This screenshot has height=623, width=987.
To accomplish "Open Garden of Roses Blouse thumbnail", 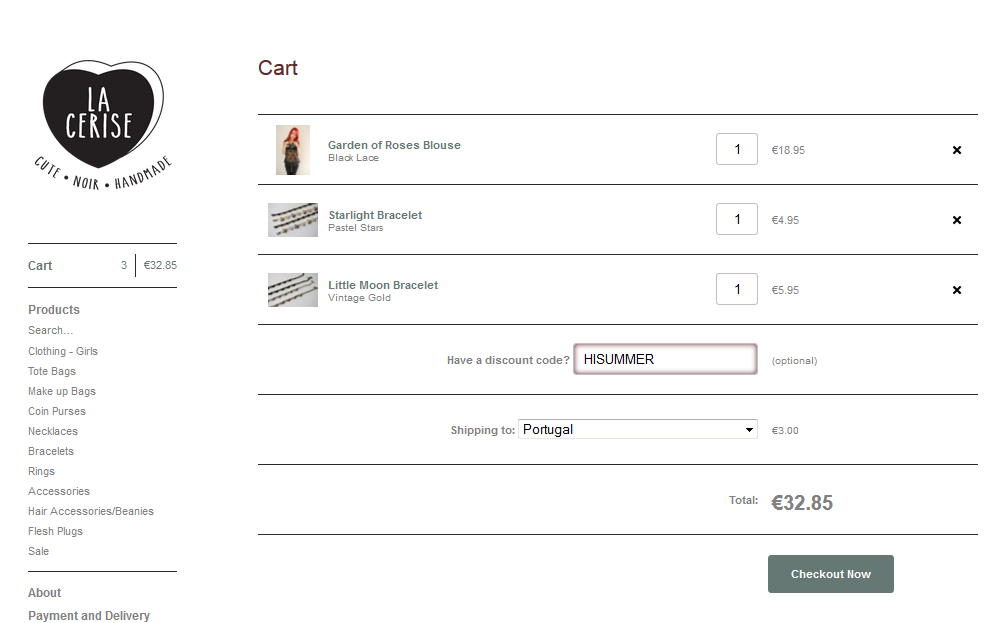I will (293, 150).
